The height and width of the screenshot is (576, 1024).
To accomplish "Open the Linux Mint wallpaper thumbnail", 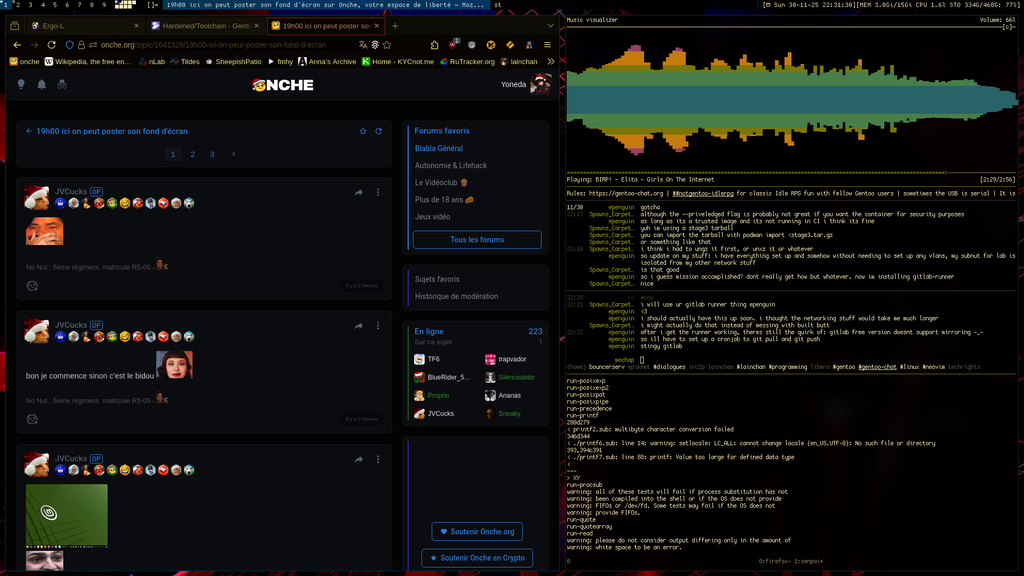I will (66, 515).
